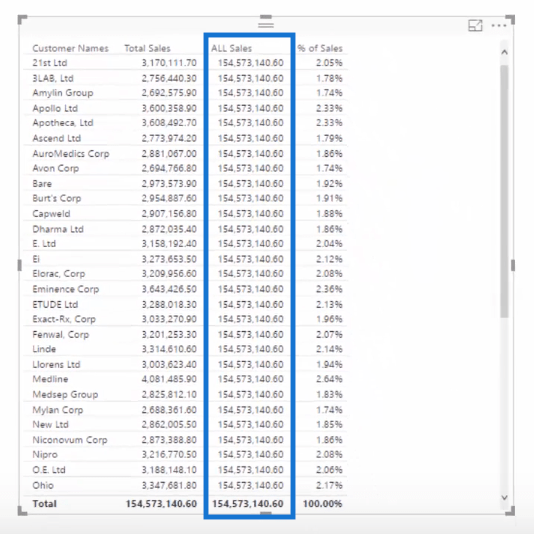
Task: Select Niconovum Corp customer name
Action: [70, 440]
